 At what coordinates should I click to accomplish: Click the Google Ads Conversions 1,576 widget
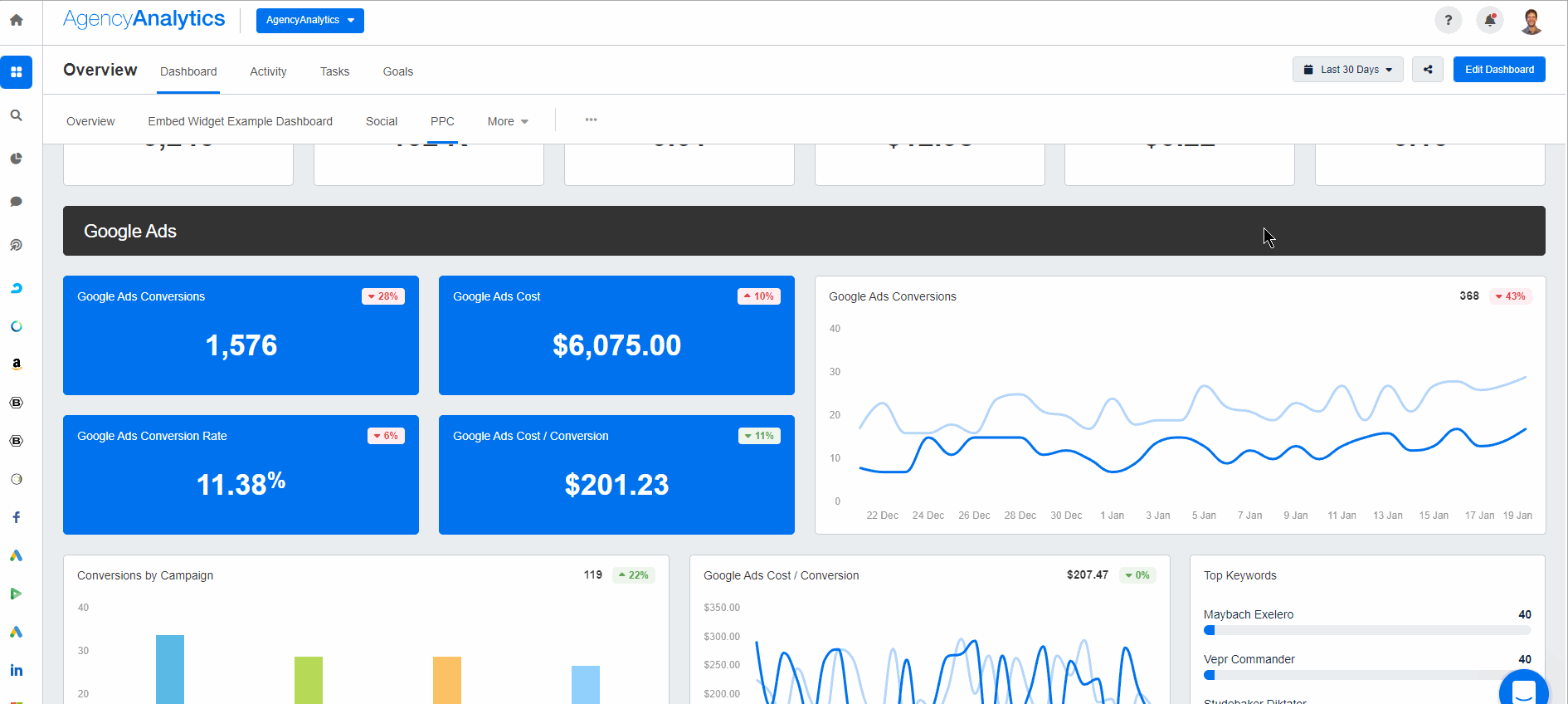coord(241,335)
